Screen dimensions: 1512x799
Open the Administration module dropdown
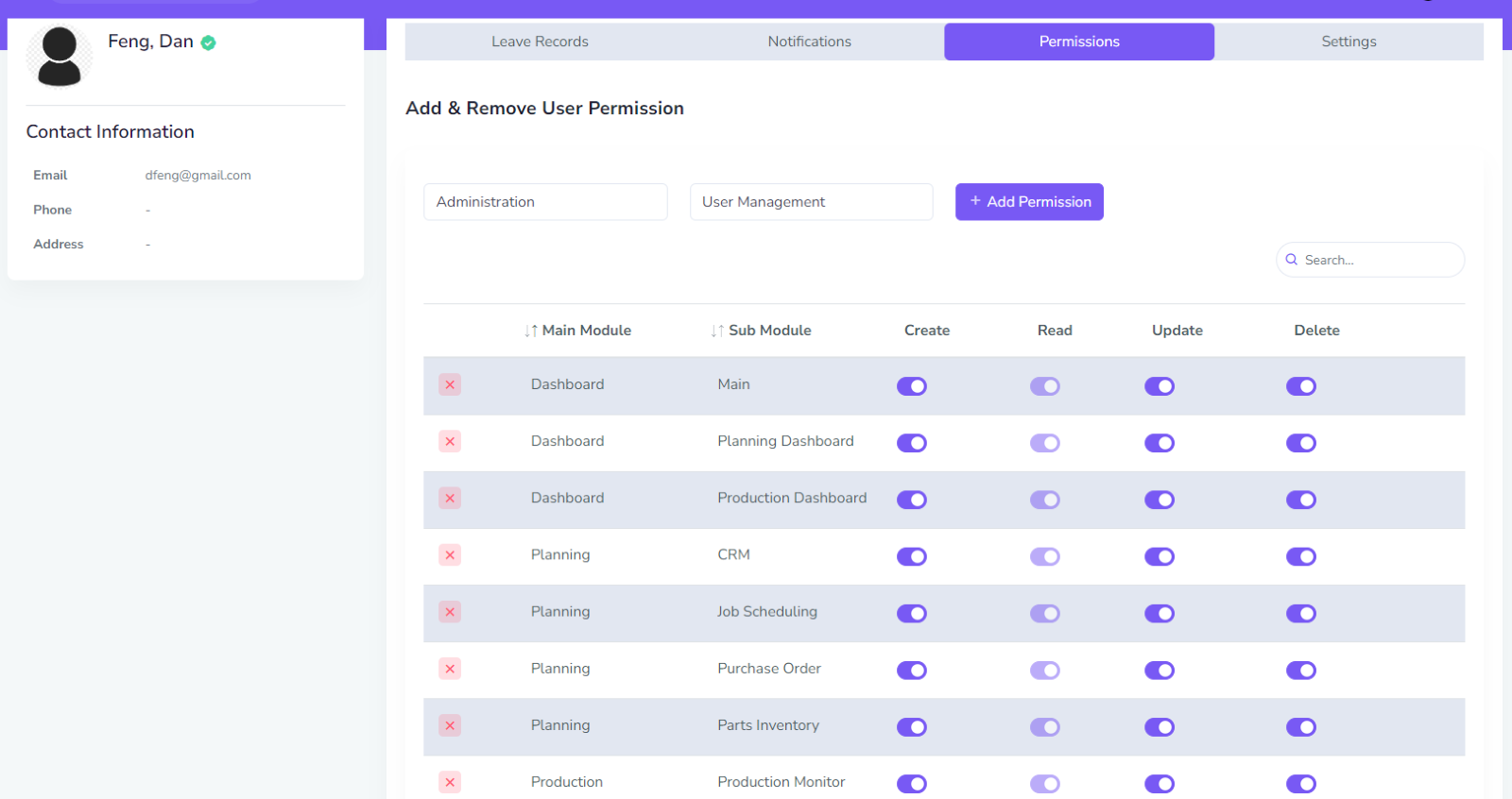pyautogui.click(x=545, y=202)
